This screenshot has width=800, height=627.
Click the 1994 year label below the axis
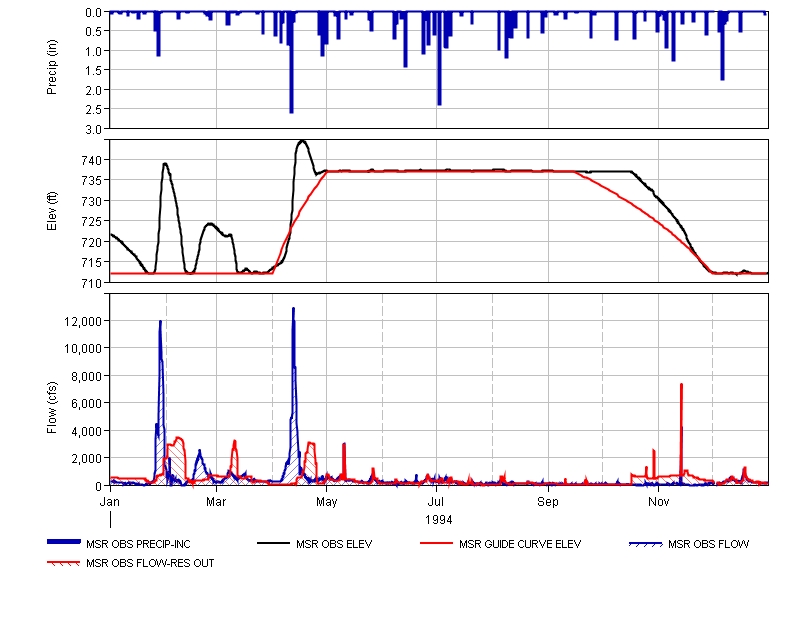click(x=438, y=520)
